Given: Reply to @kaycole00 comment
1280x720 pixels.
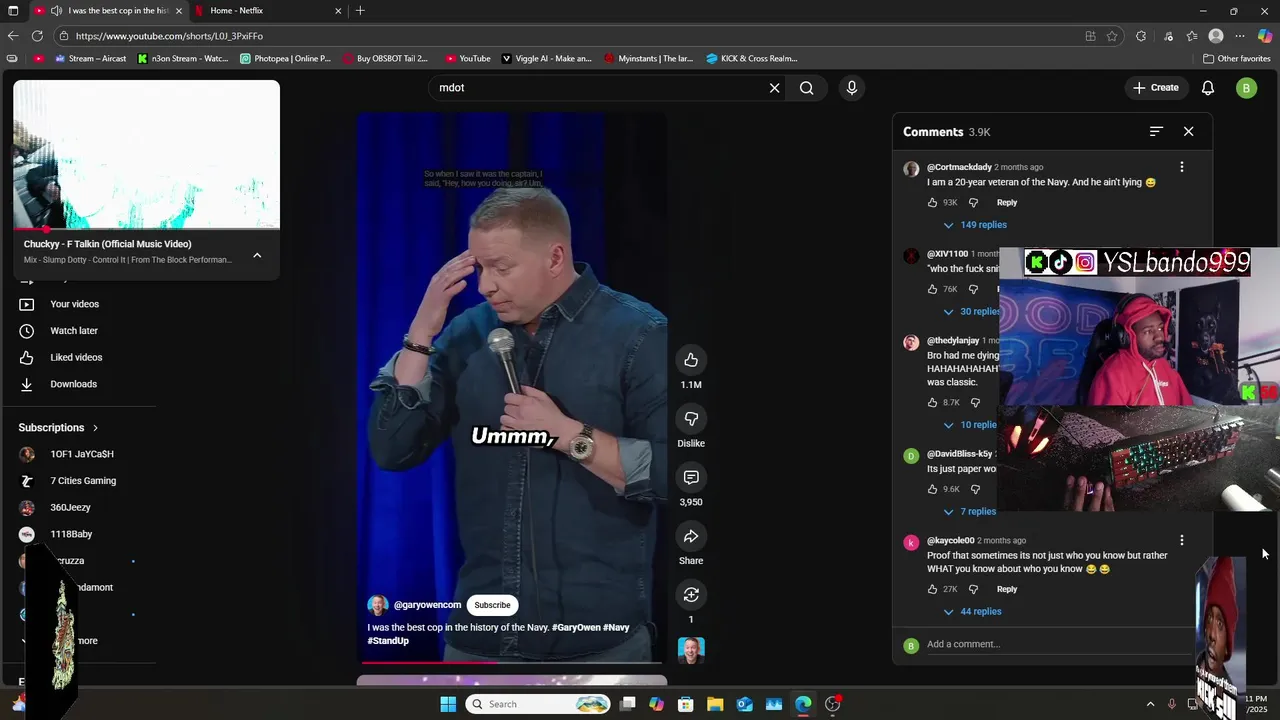Looking at the screenshot, I should click(x=1007, y=590).
